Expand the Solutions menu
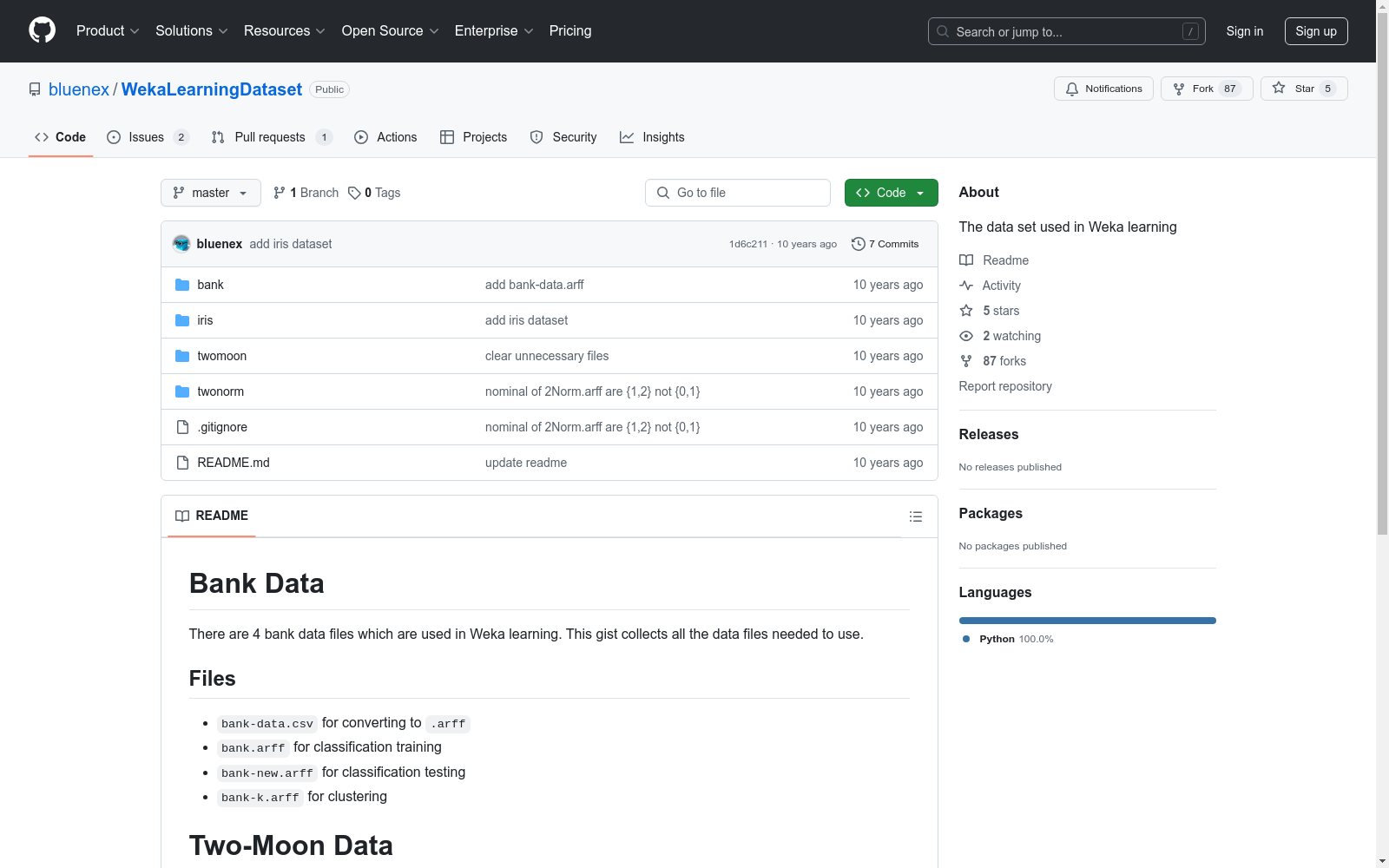 192,30
